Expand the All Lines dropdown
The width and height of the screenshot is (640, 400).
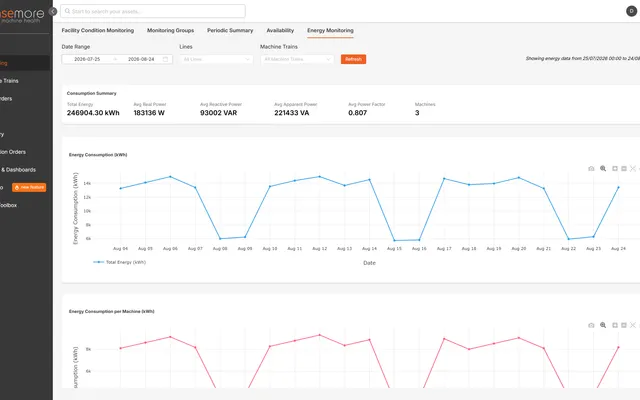pos(216,59)
